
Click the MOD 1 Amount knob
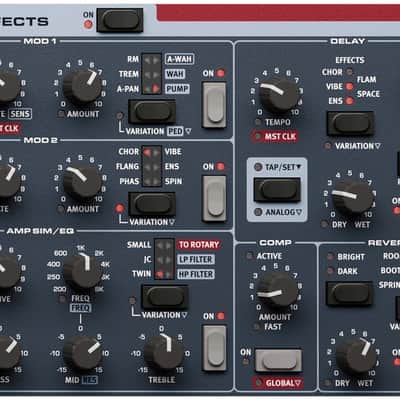point(82,86)
